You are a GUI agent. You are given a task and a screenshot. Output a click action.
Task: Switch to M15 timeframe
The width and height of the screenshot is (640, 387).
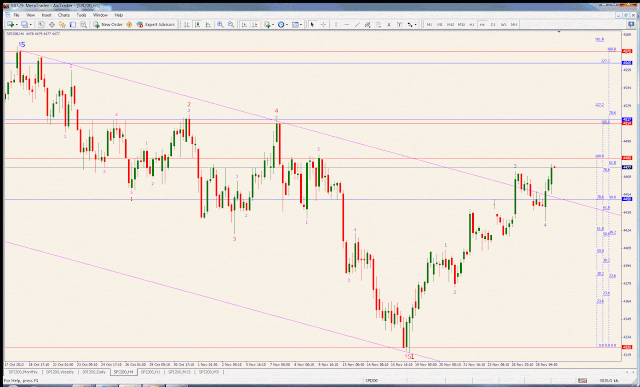coord(451,24)
